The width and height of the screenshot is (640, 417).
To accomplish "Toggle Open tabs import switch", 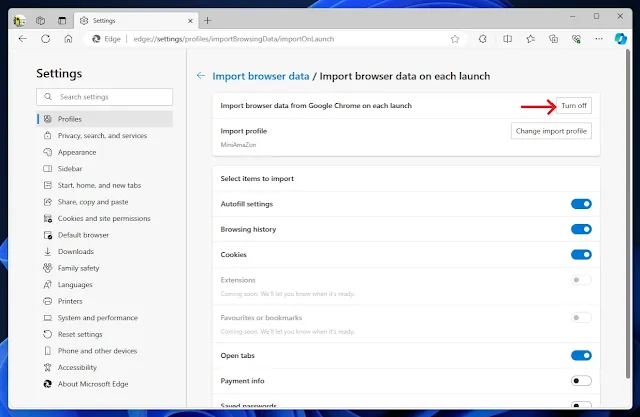I will (581, 355).
